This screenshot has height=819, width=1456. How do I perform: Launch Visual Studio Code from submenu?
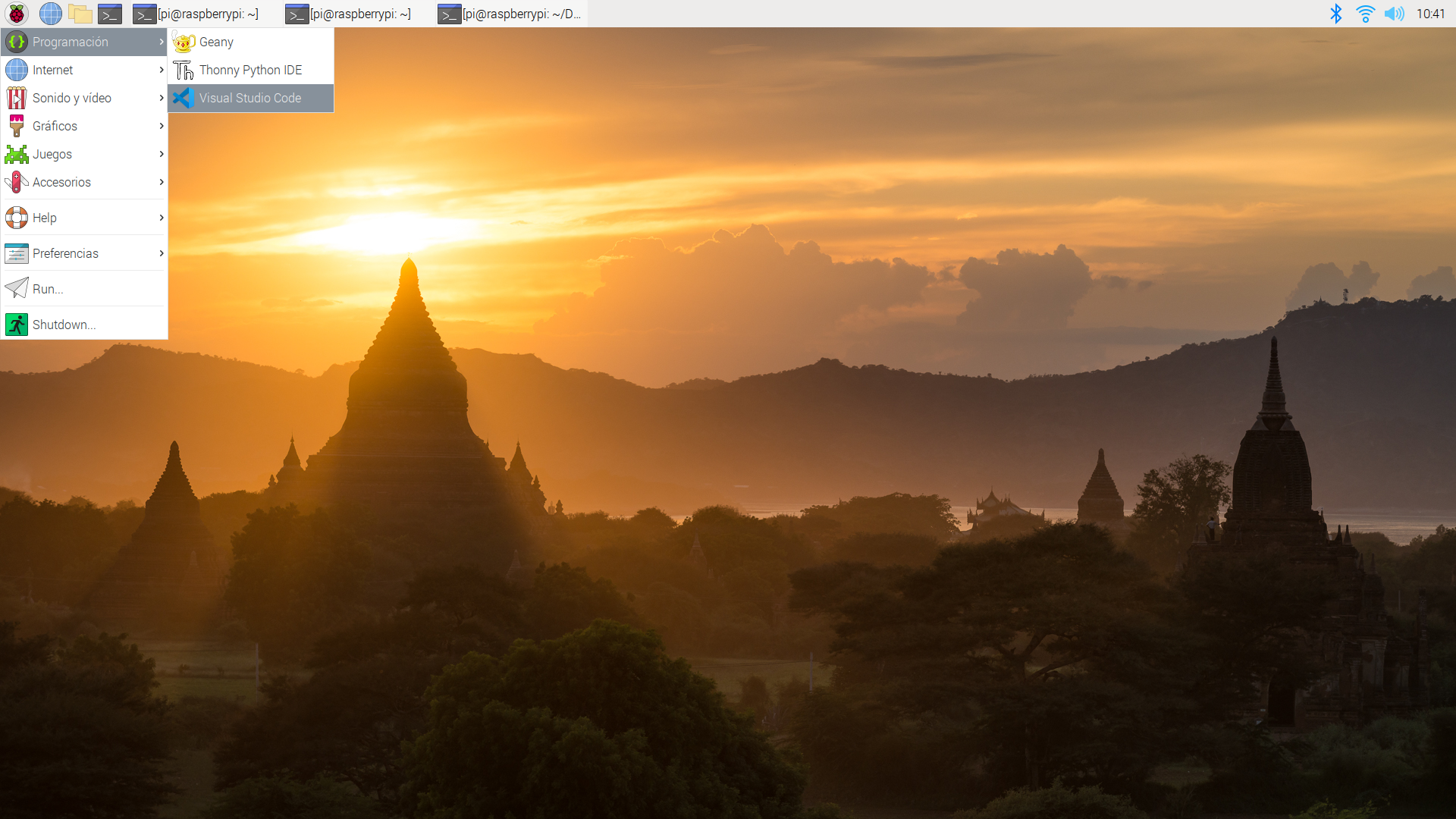250,98
